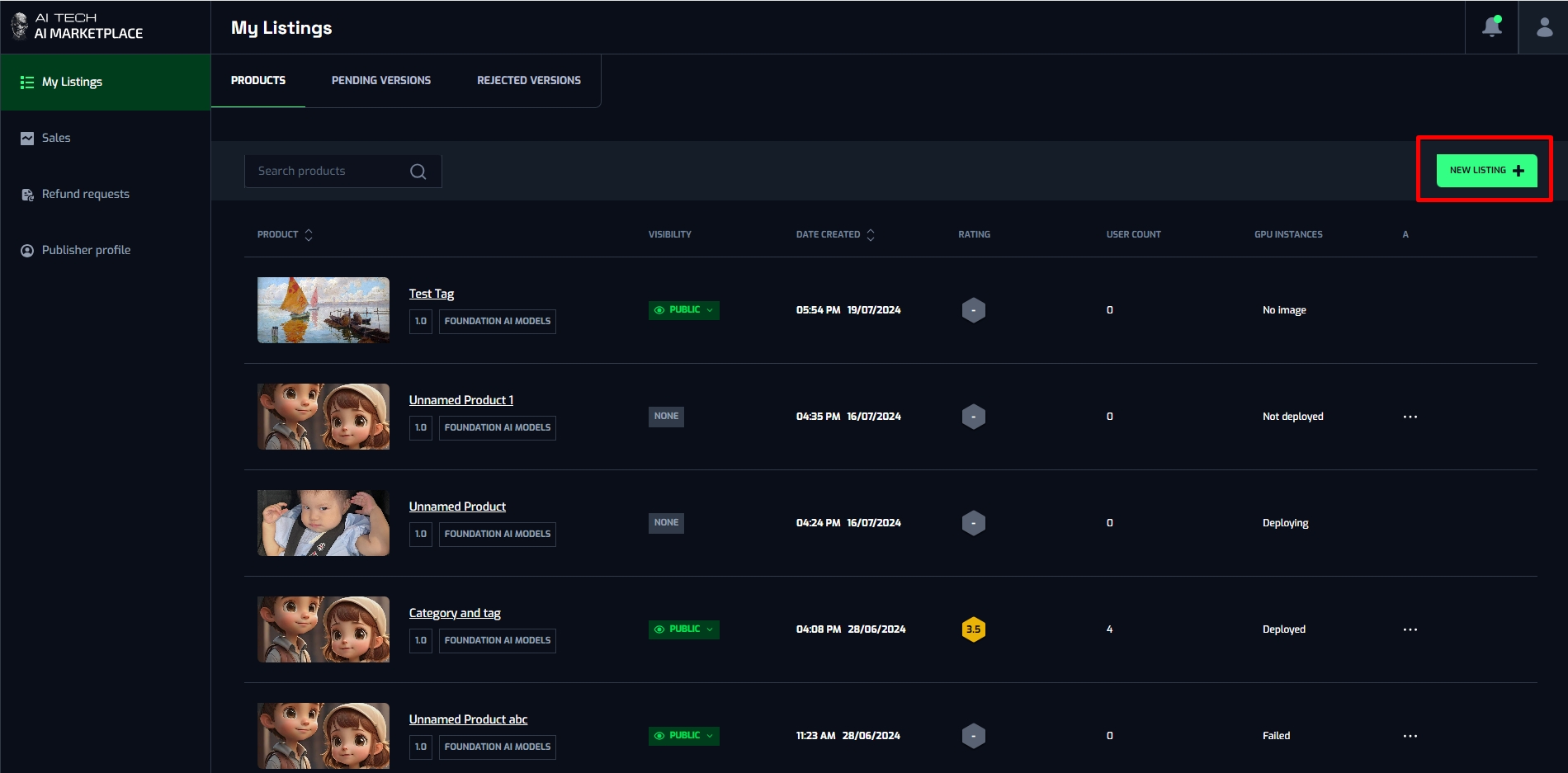Click the New Listing button
Viewport: 1568px width, 773px height.
click(1485, 171)
